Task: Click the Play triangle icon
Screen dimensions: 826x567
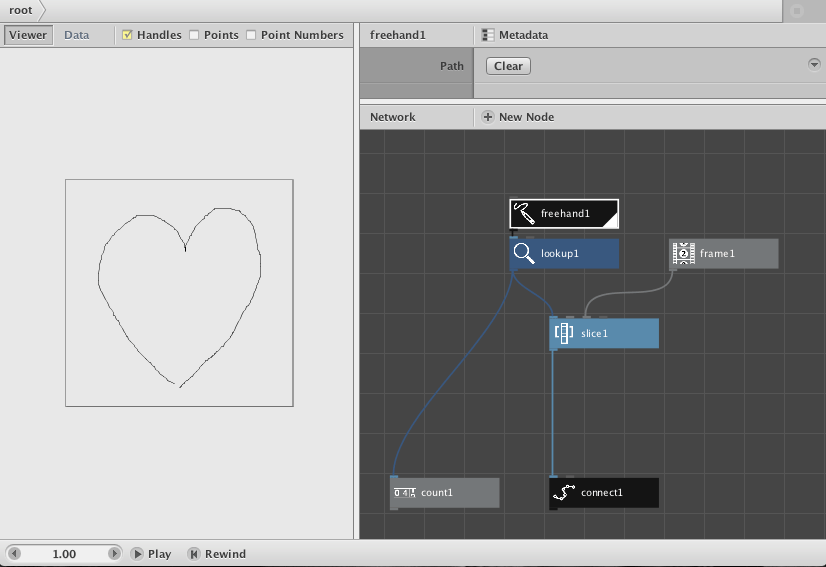Action: pos(137,554)
